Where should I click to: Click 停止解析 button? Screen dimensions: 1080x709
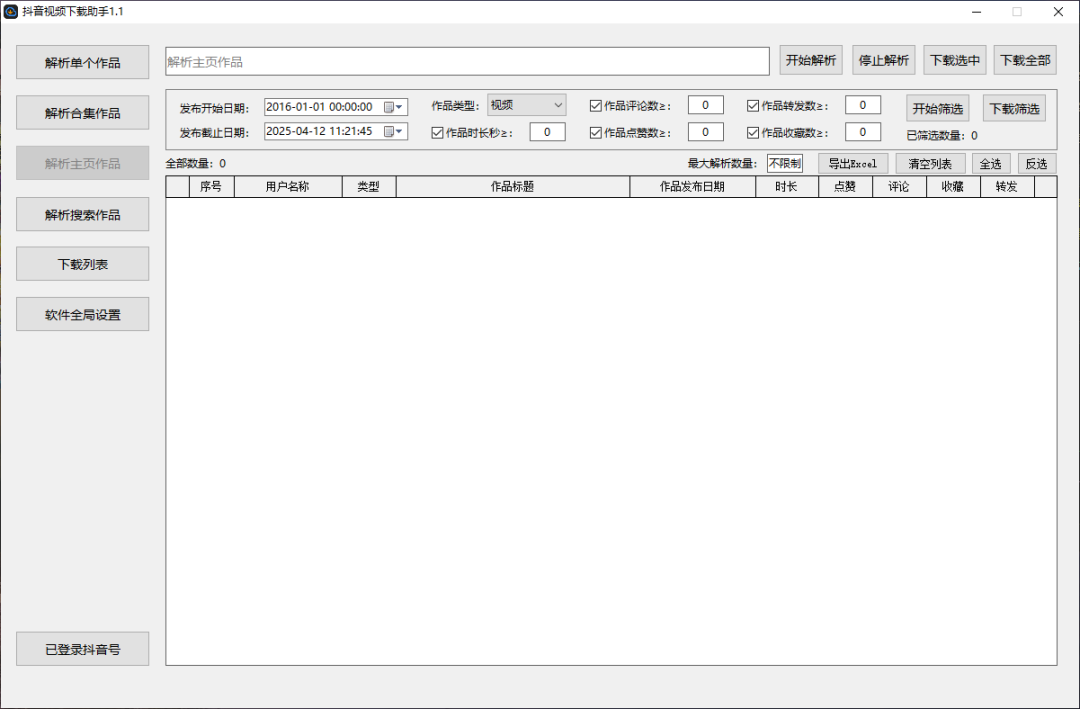pos(884,61)
